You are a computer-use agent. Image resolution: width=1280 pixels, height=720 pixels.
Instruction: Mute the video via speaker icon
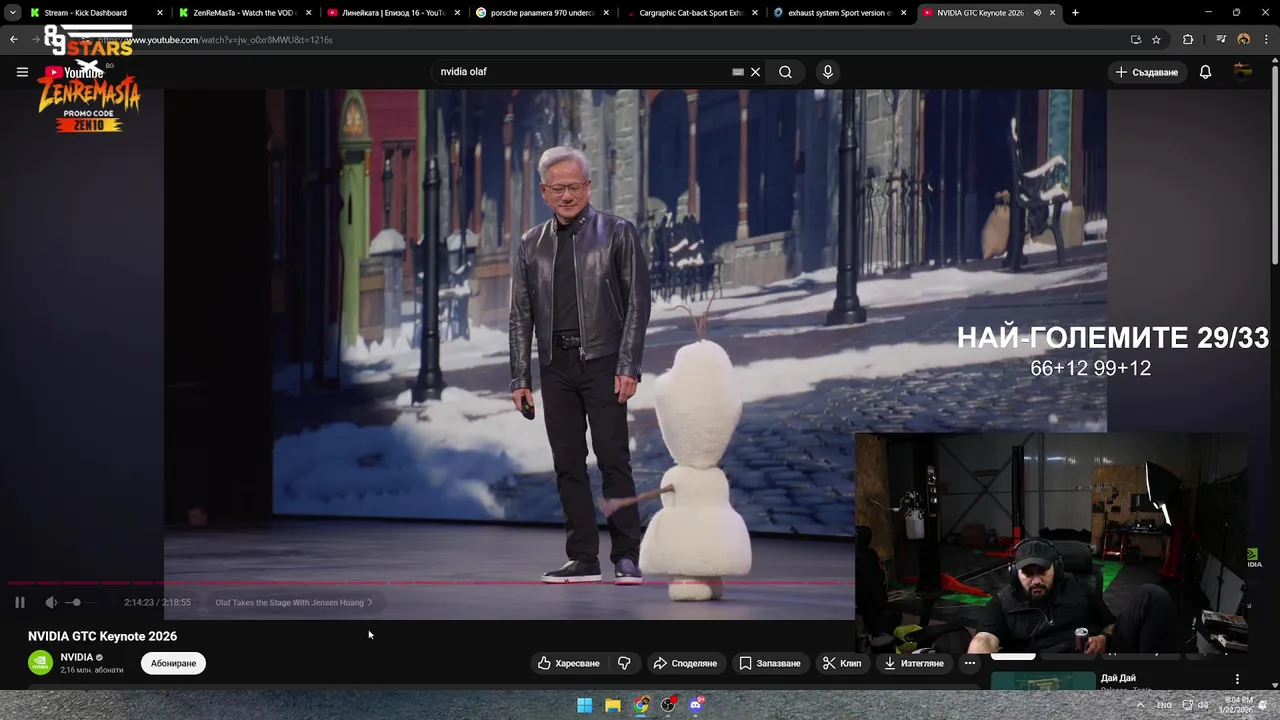point(51,602)
